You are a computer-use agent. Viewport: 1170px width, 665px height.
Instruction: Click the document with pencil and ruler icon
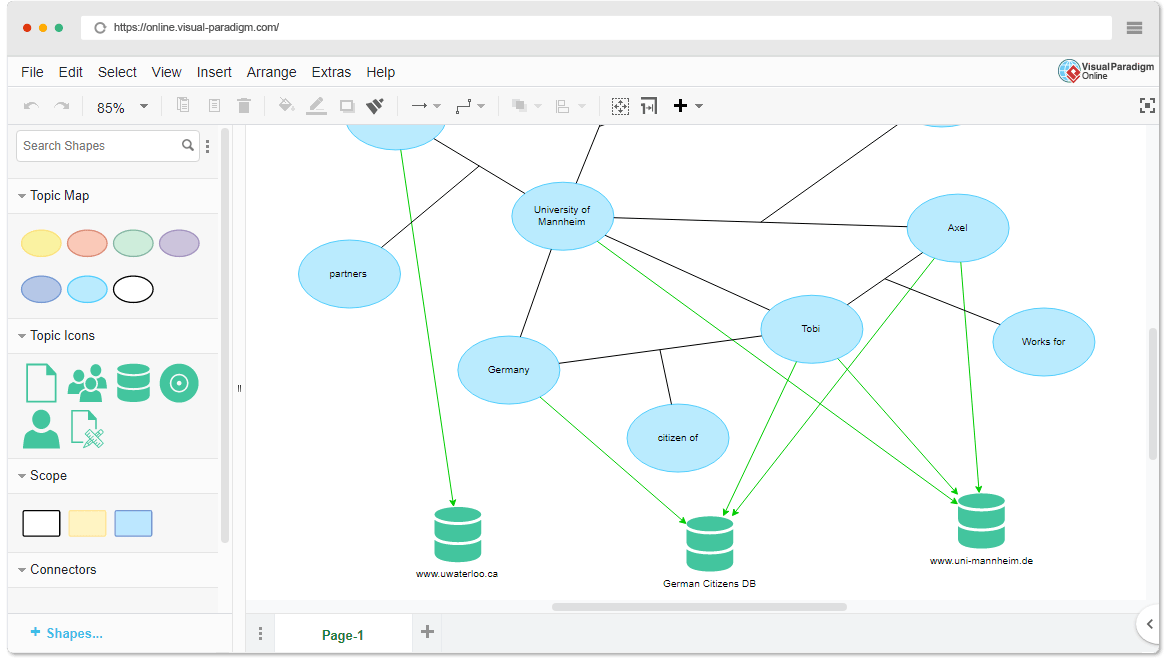point(87,428)
